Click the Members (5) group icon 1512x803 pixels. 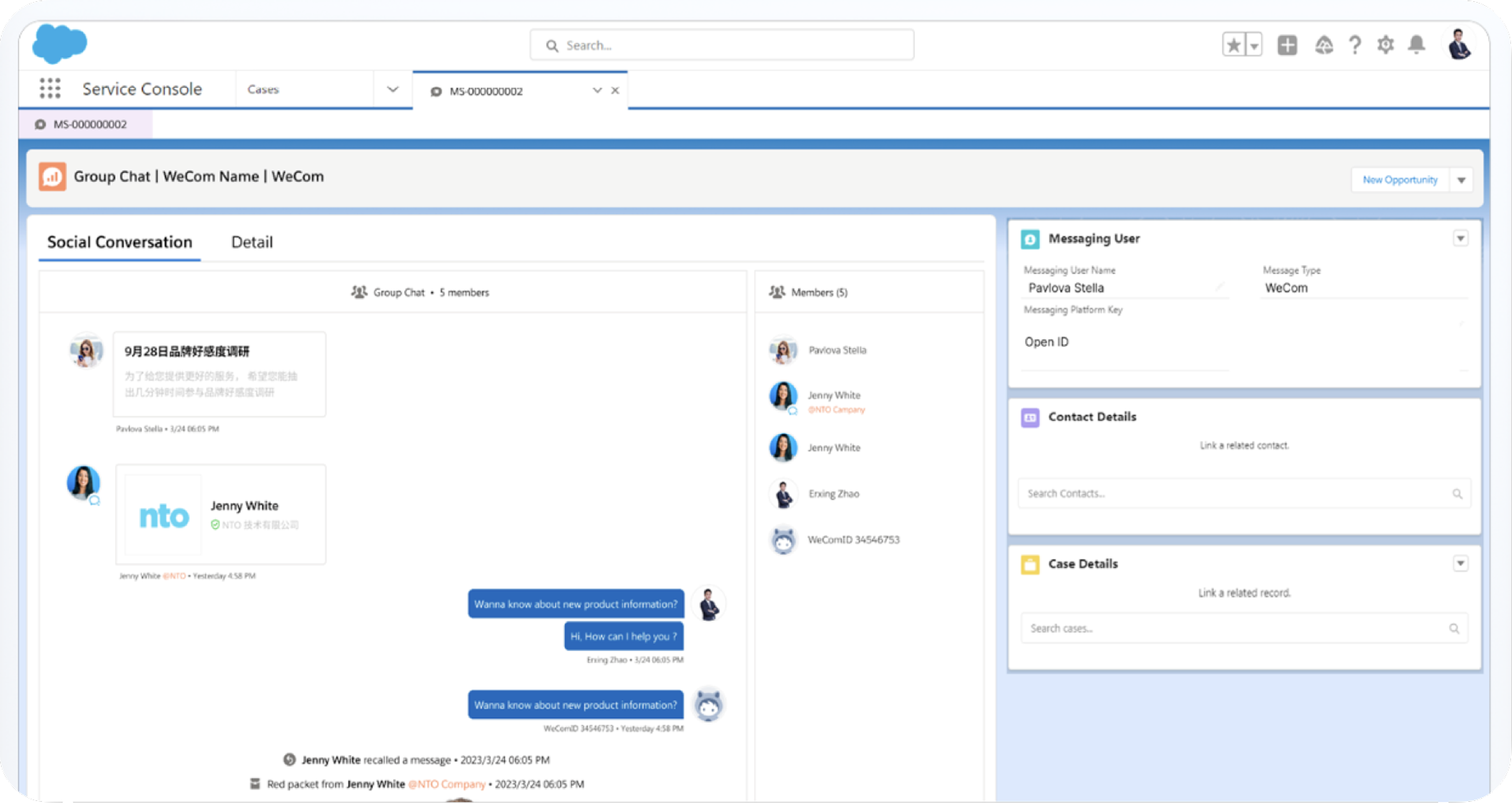coord(776,292)
